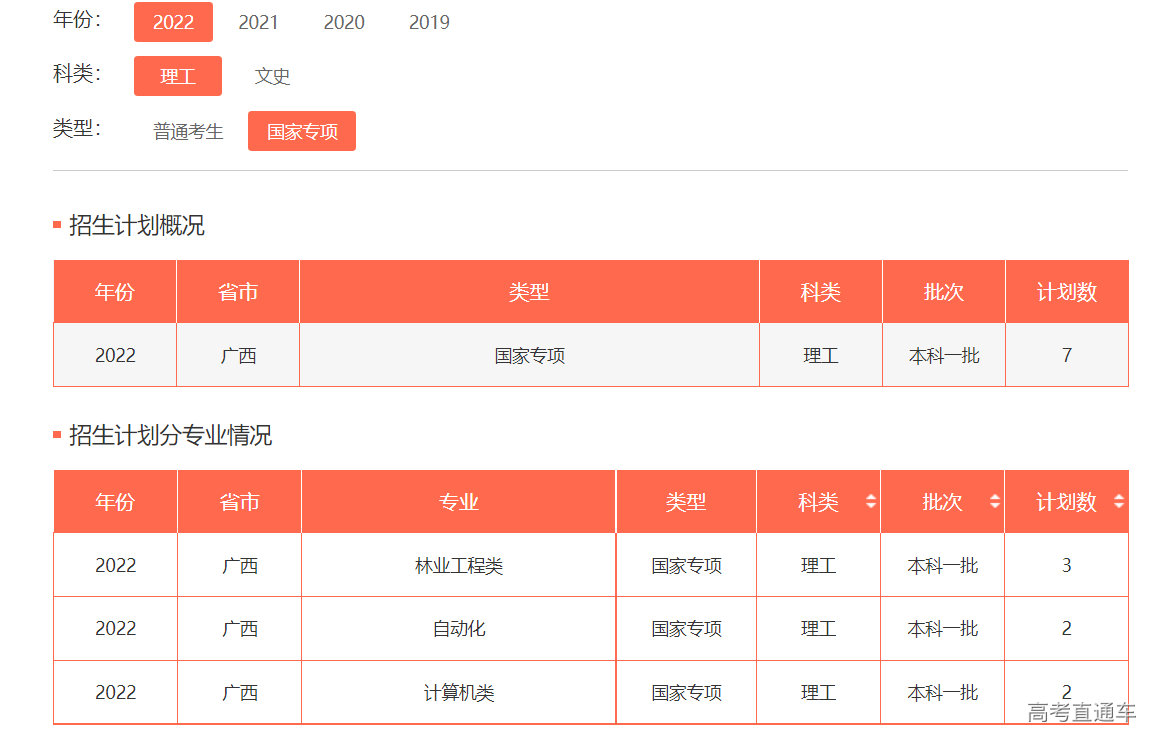Image resolution: width=1165 pixels, height=752 pixels.
Task: Click 广西 in the overview table row
Action: pyautogui.click(x=238, y=355)
